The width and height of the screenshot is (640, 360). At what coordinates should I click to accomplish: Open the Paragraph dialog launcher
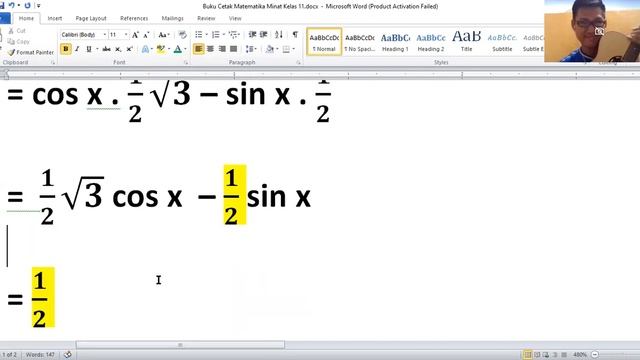[298, 63]
